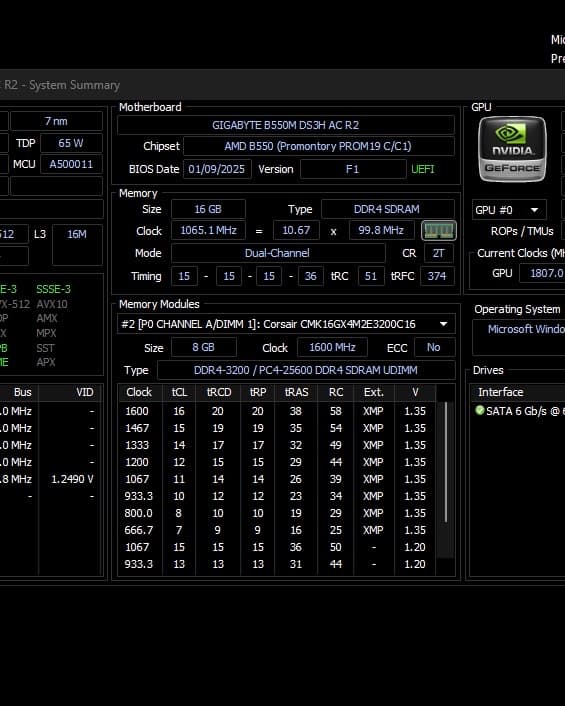Viewport: 565px width, 706px height.
Task: Click the tRAS column header
Action: (x=296, y=392)
